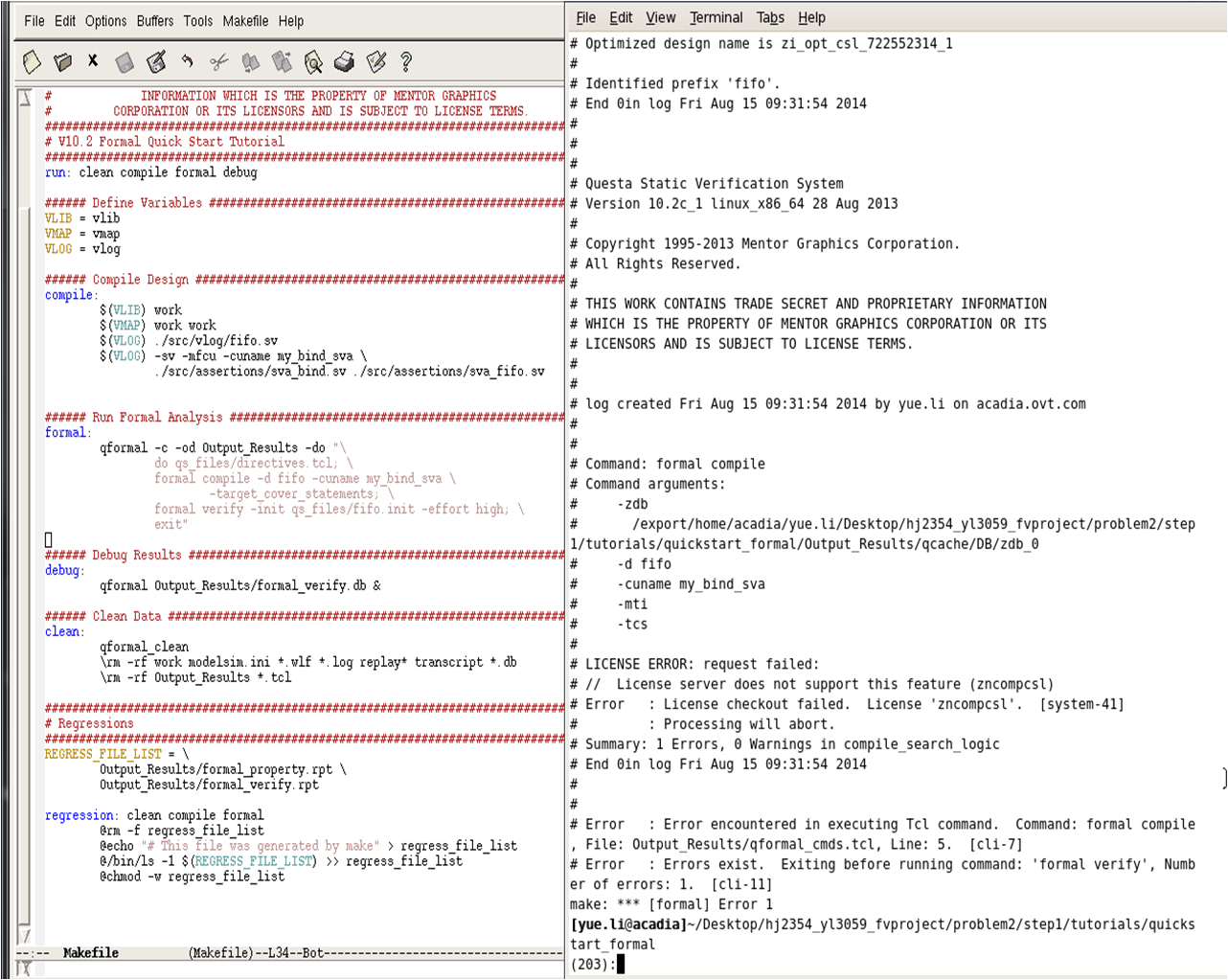Screen dimensions: 1228x980
Task: Click the New file icon in Emacs toolbar
Action: (32, 62)
